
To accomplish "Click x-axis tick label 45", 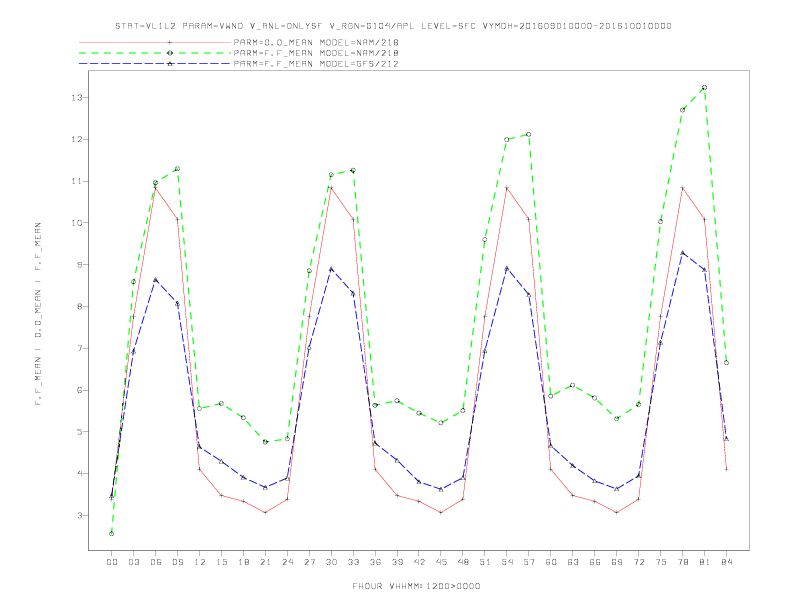I will pyautogui.click(x=441, y=562).
